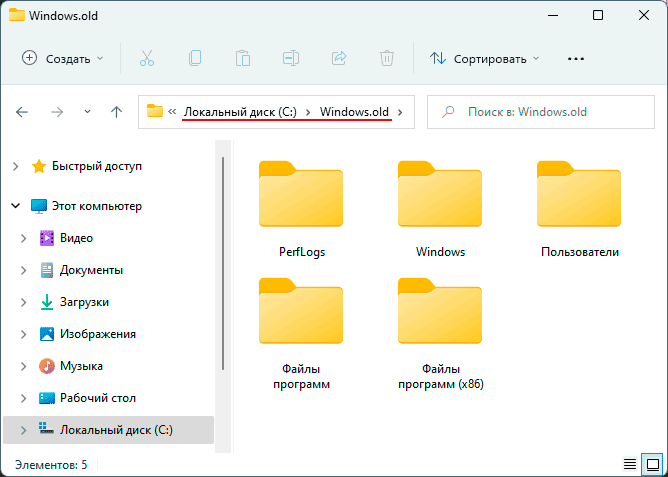Click the Rename icon in toolbar
The height and width of the screenshot is (477, 668).
click(291, 58)
